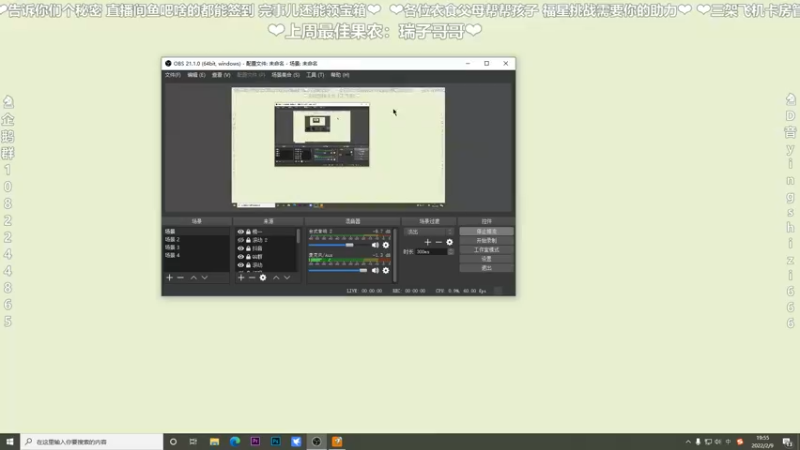The width and height of the screenshot is (800, 450).
Task: Mute the Mic/Aux speaker icon
Action: click(x=375, y=270)
